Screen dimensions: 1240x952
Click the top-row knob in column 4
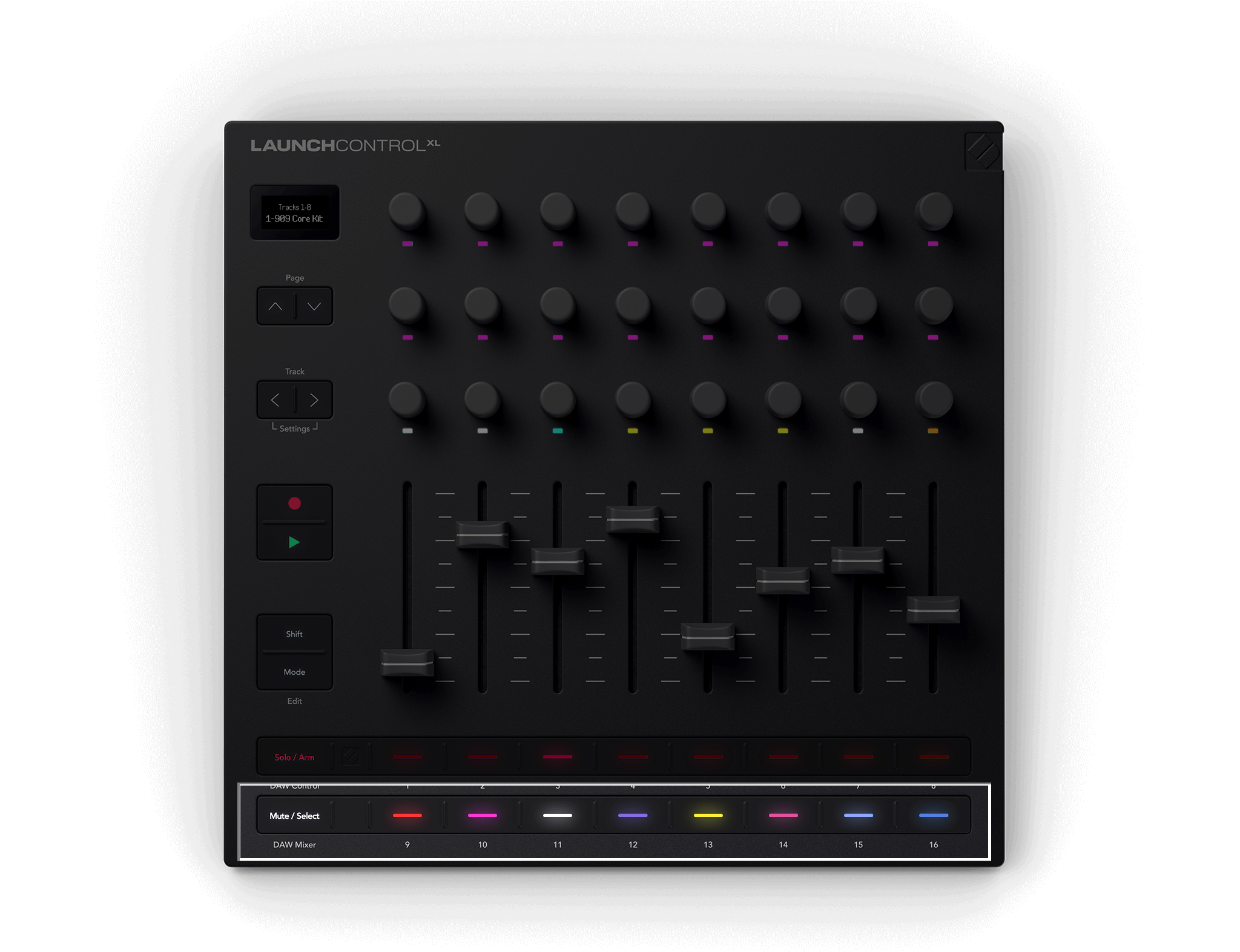click(x=633, y=211)
